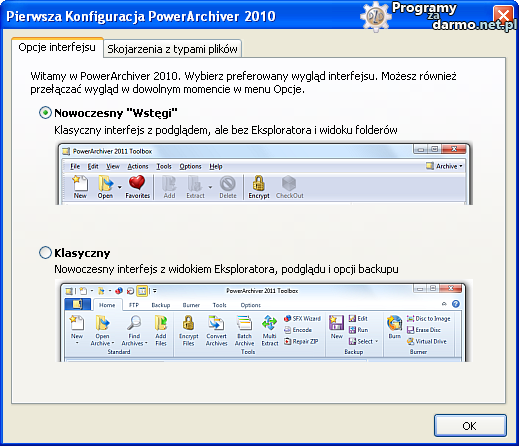The height and width of the screenshot is (446, 519).
Task: Open the Opcje interfejsu tab
Action: click(x=57, y=47)
